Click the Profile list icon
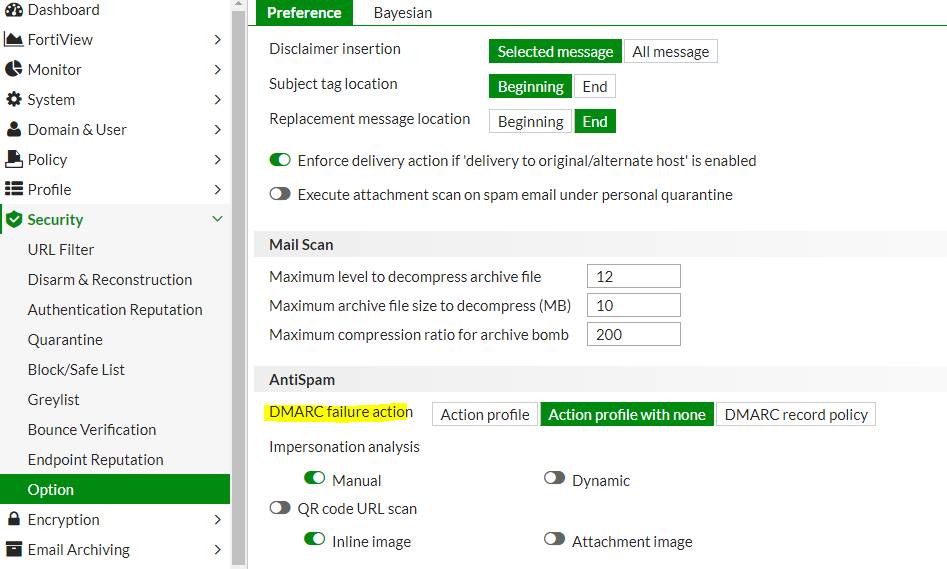 (x=14, y=190)
